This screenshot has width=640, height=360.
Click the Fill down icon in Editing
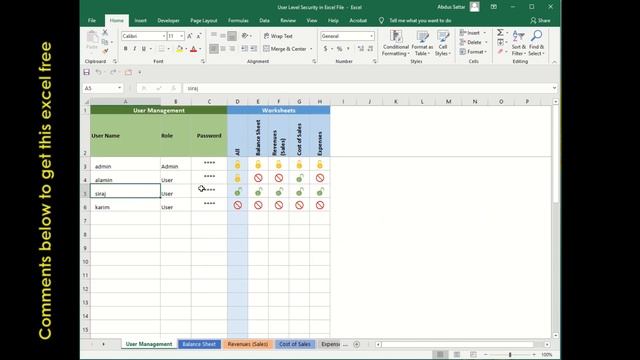pyautogui.click(x=500, y=42)
